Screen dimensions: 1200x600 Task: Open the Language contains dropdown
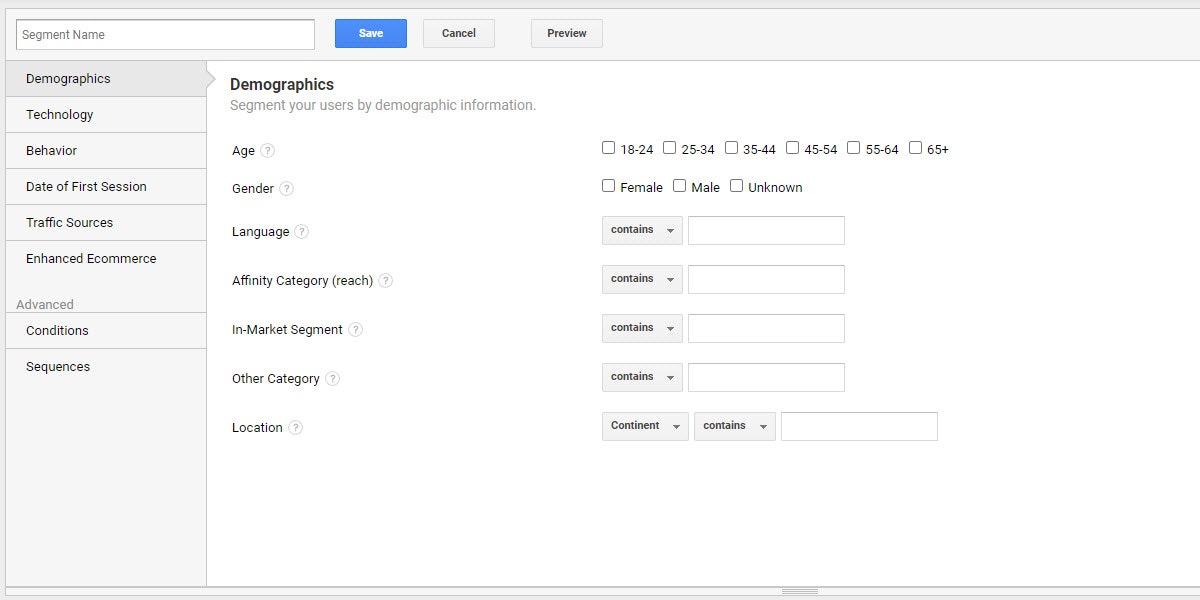coord(642,230)
